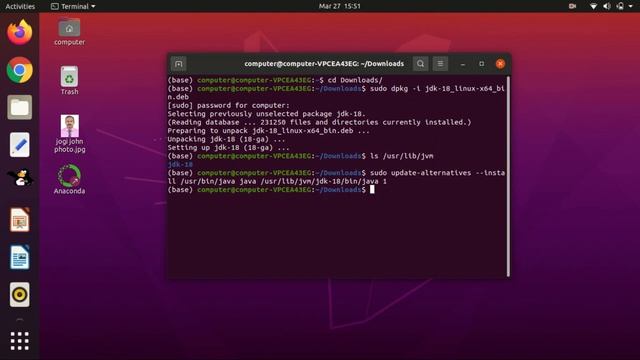Click the 'ls /usr/lib/jvm' command text
Screen dimensions: 640x360
[x=402, y=156]
